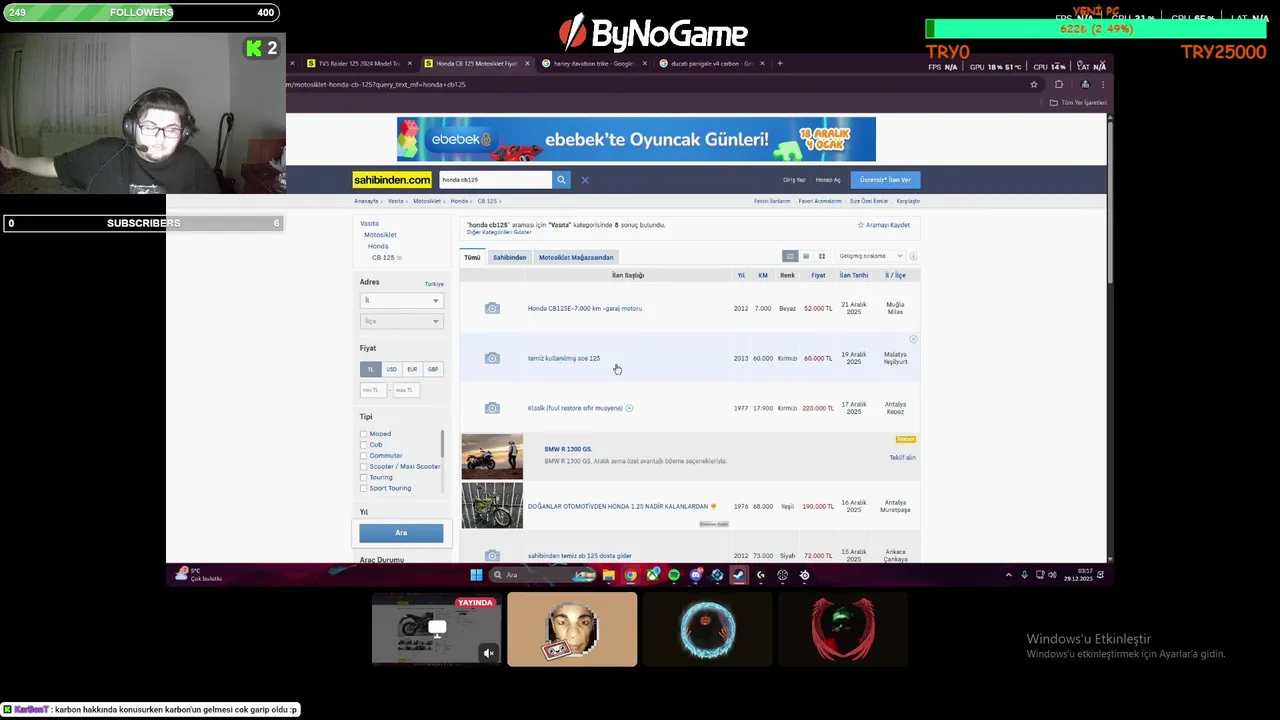Open the BMW R 1300 GS ad thumbnail

click(x=492, y=457)
